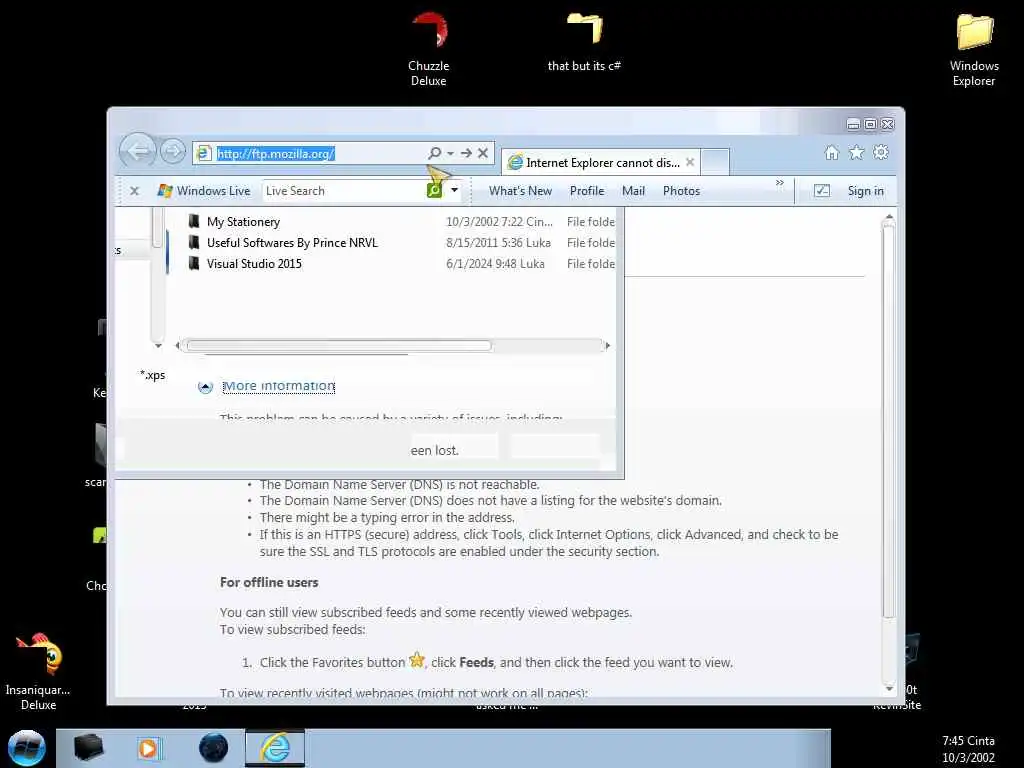Screen dimensions: 1024x768
Task: Click the Windows Start orb
Action: 27,748
